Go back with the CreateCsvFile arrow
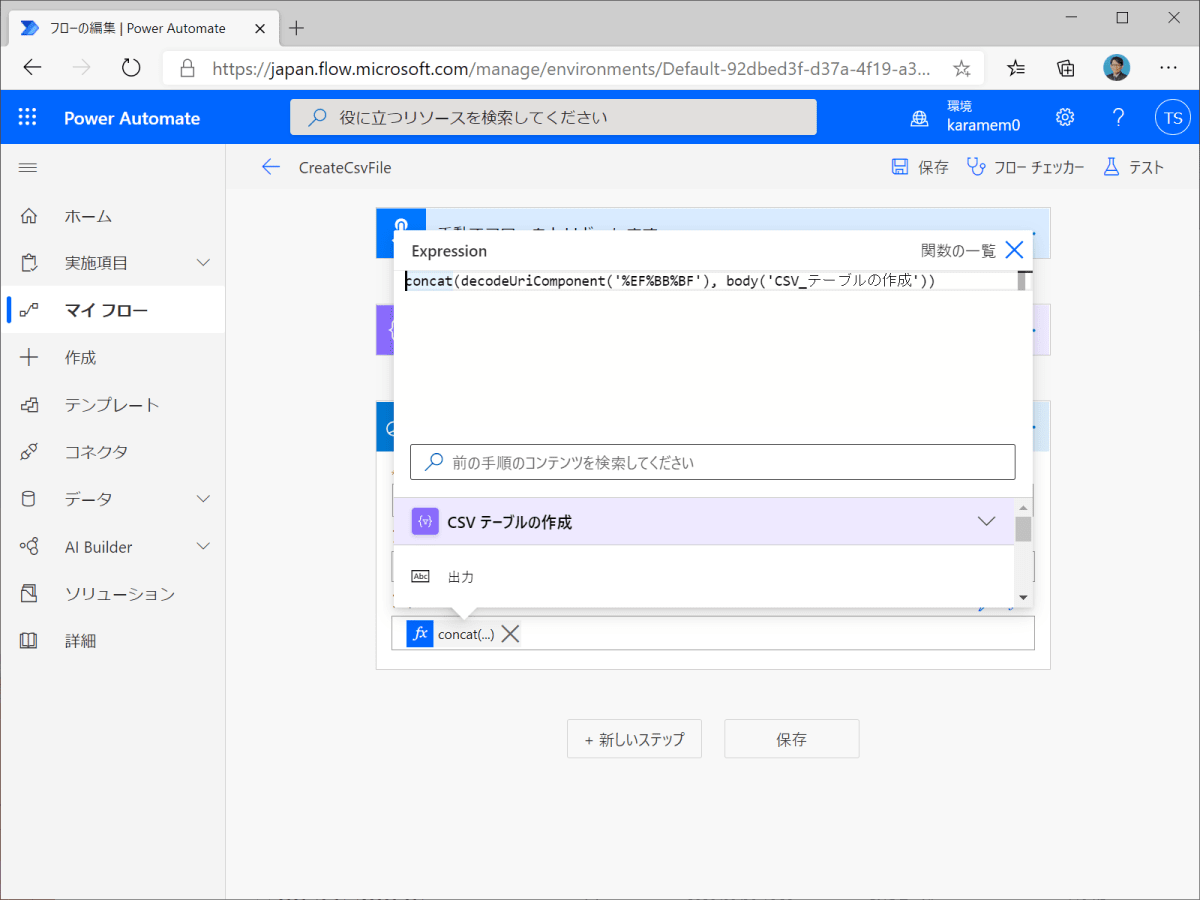The image size is (1200, 900). 270,167
